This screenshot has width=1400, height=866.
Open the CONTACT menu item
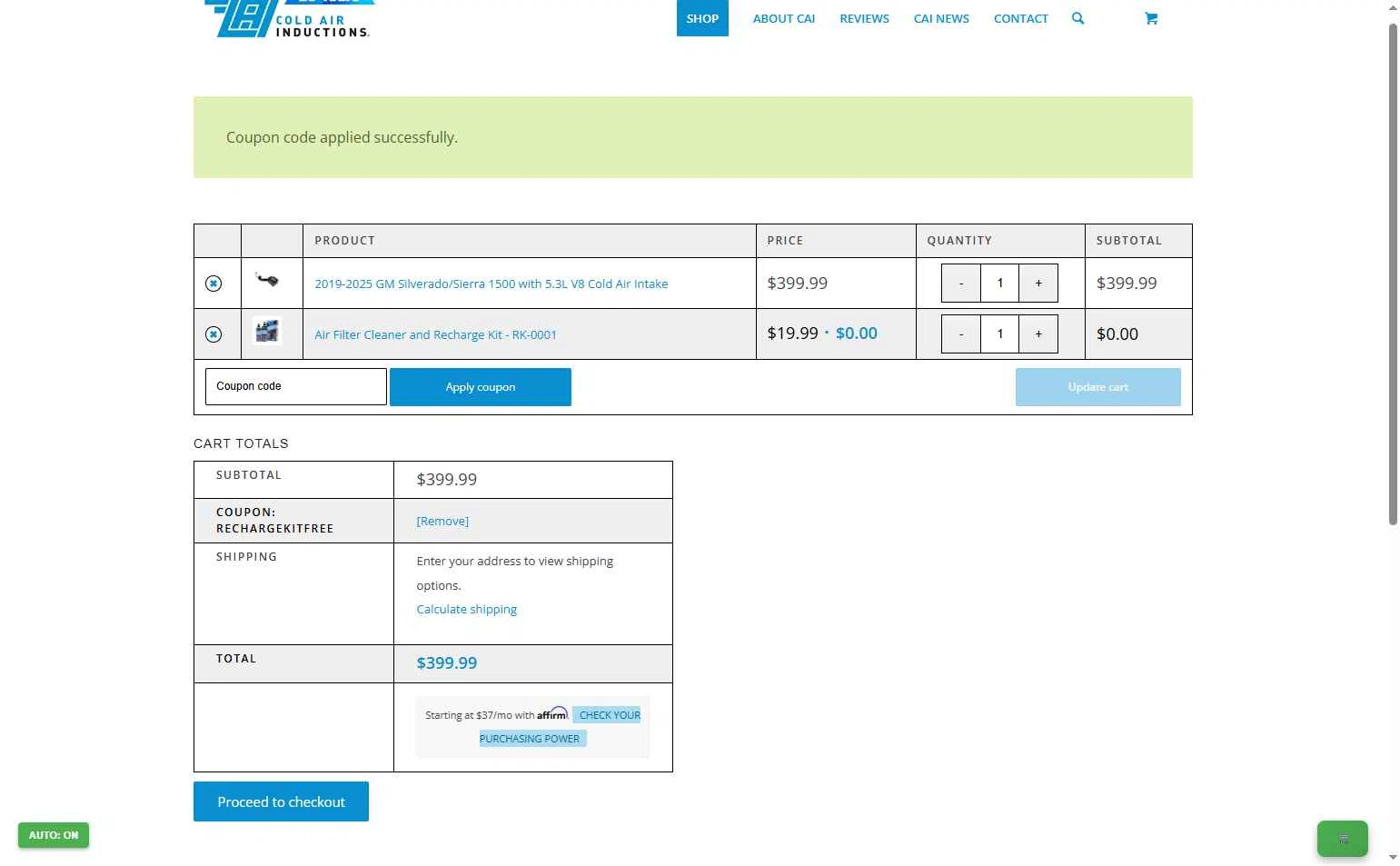[1020, 18]
